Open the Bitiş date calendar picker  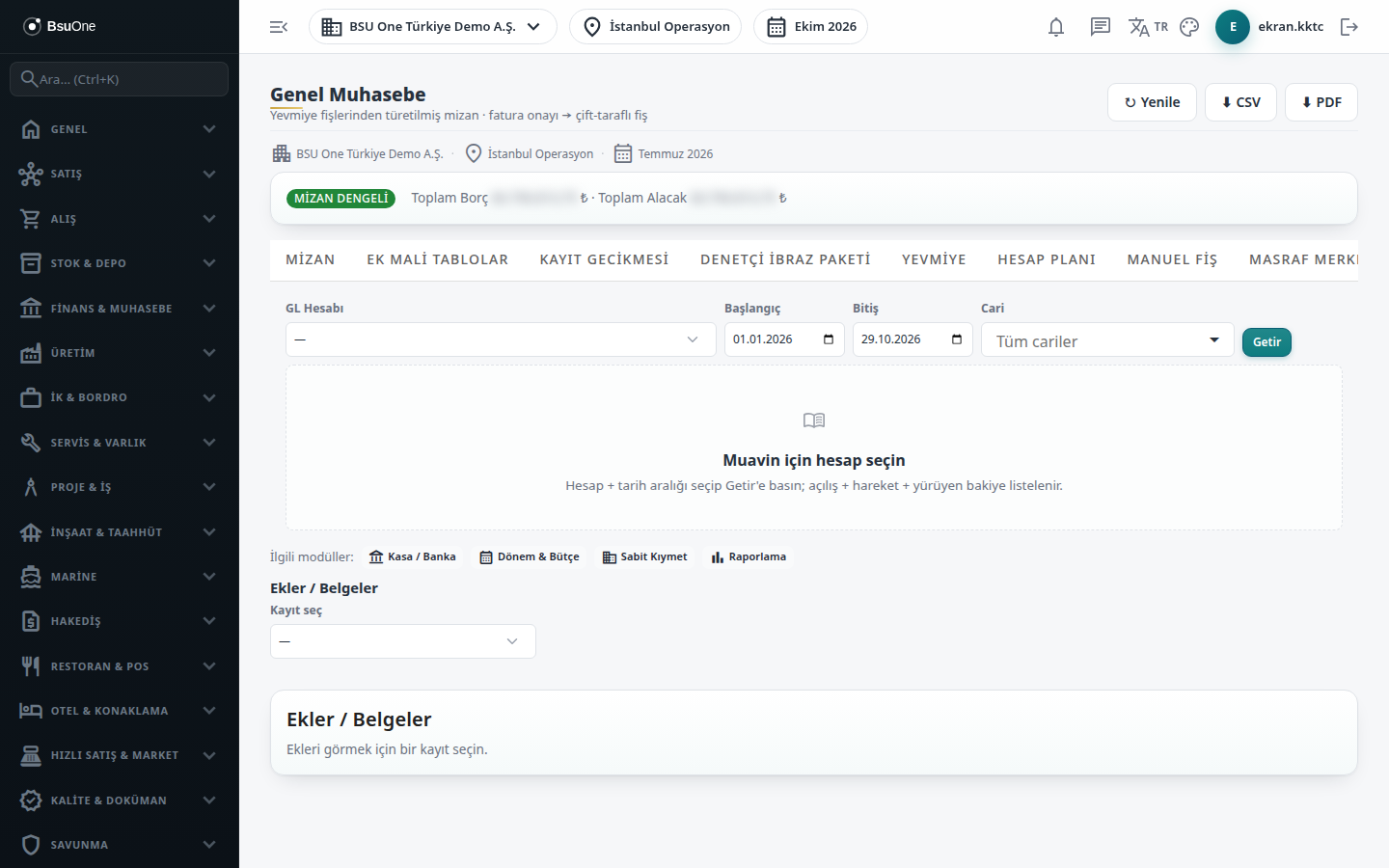(957, 339)
